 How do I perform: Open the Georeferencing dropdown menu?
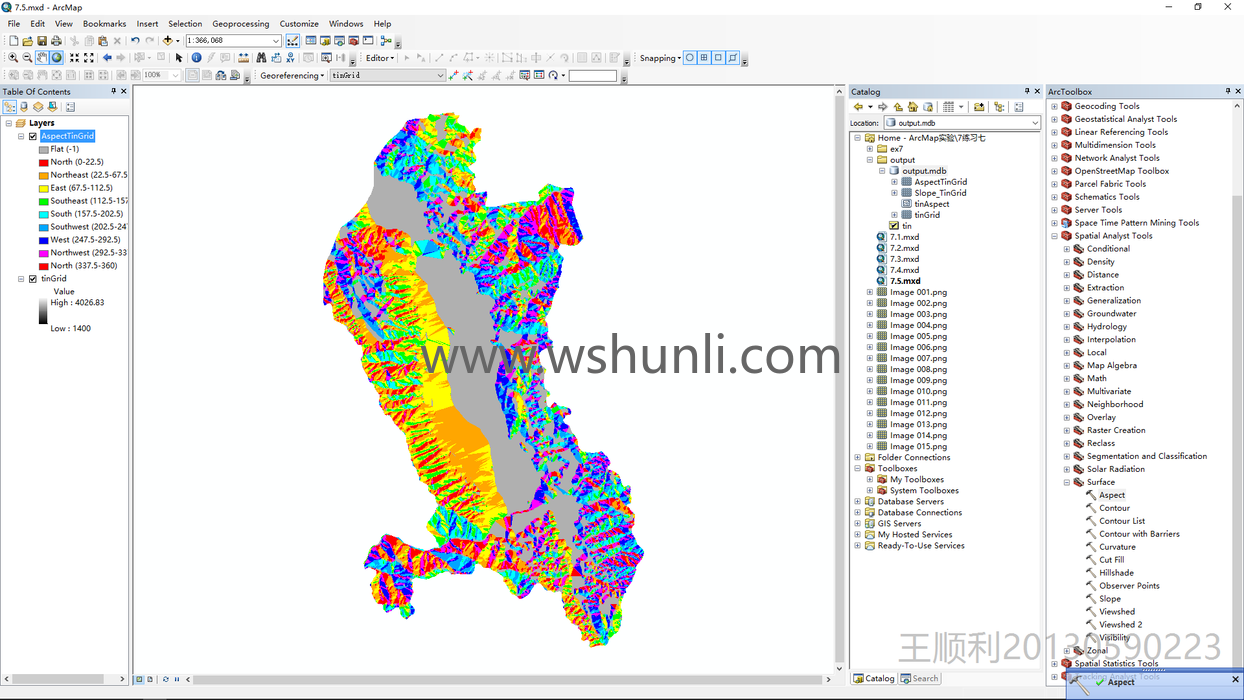coord(292,75)
